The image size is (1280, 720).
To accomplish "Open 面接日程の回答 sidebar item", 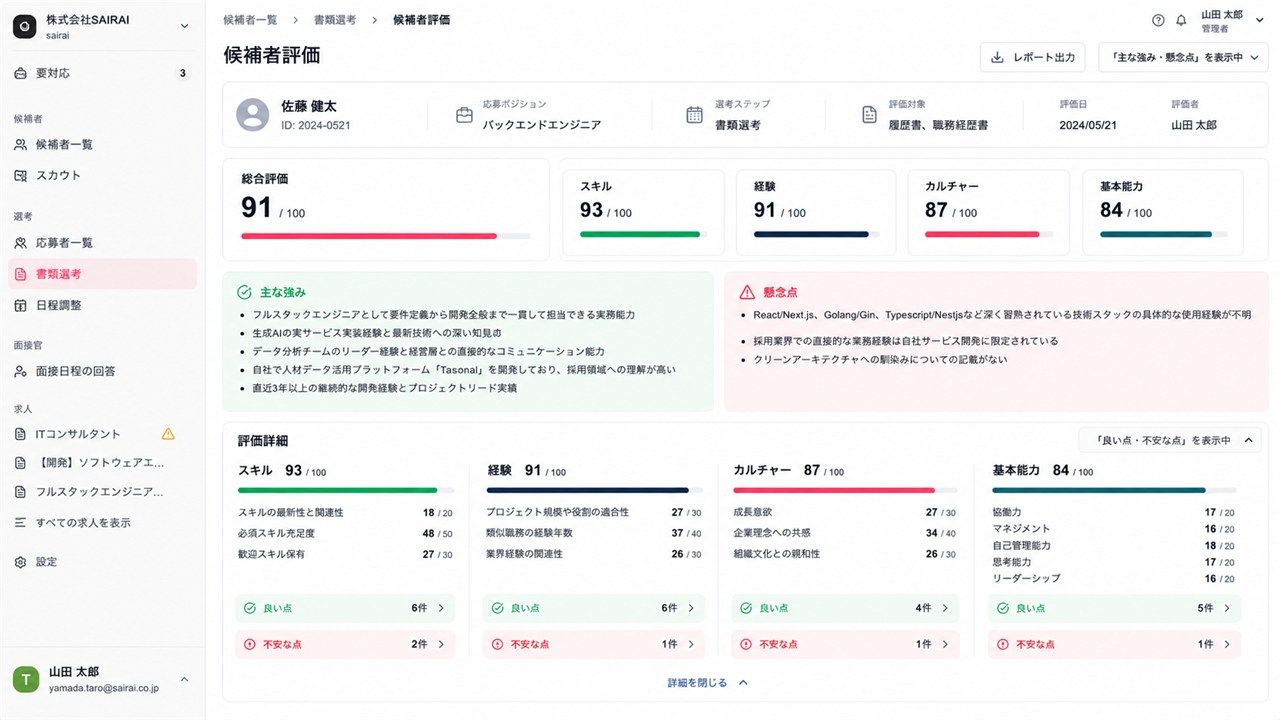I will [x=101, y=371].
